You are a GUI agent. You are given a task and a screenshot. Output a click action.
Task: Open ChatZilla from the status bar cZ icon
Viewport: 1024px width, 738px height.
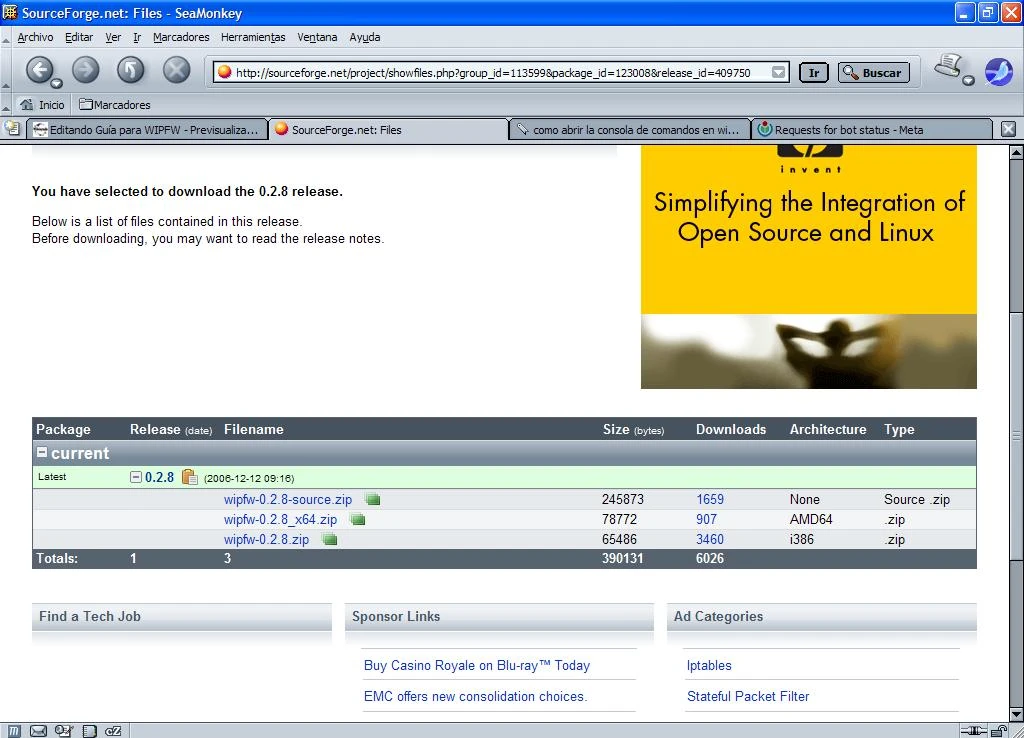pyautogui.click(x=114, y=731)
